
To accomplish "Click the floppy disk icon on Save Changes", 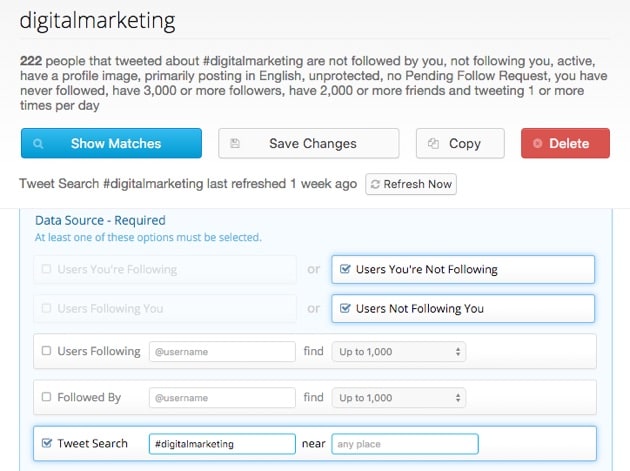I will click(235, 143).
